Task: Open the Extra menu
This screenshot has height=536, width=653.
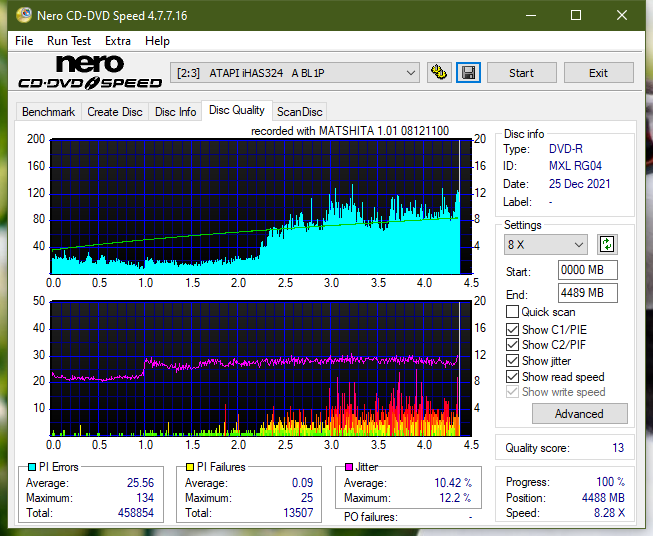Action: (118, 41)
